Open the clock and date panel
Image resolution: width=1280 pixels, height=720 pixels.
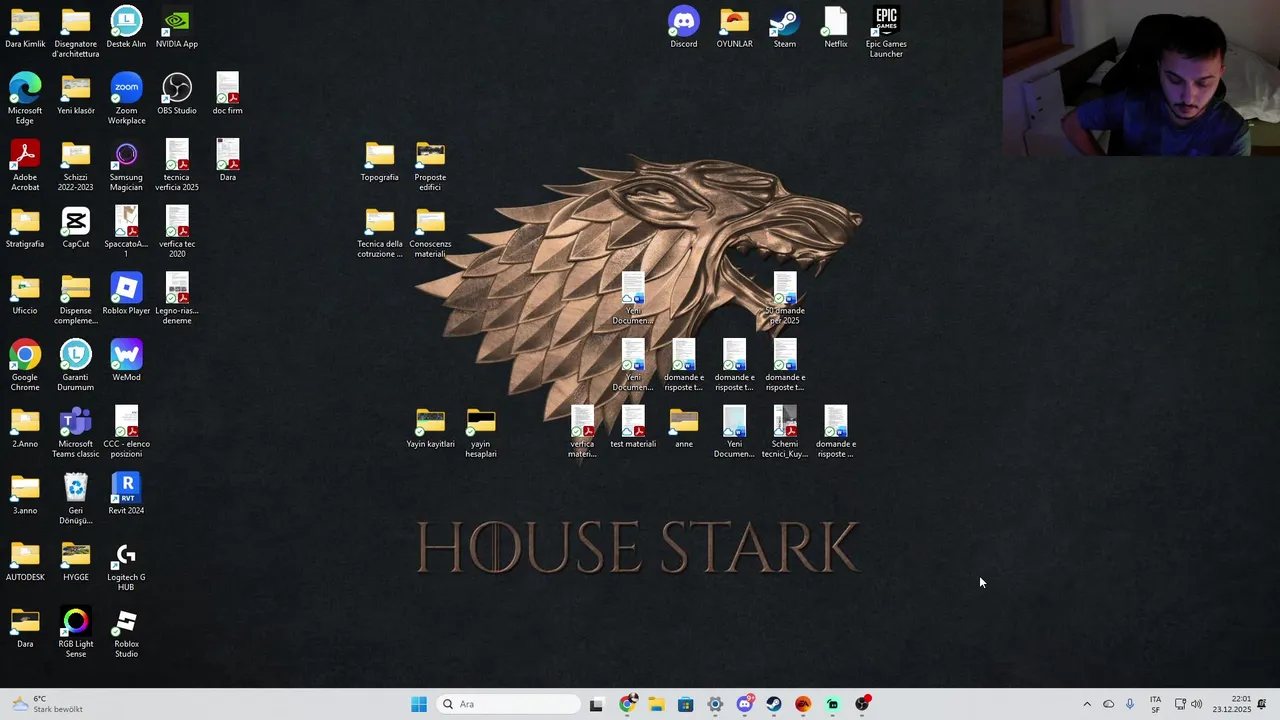pos(1231,704)
